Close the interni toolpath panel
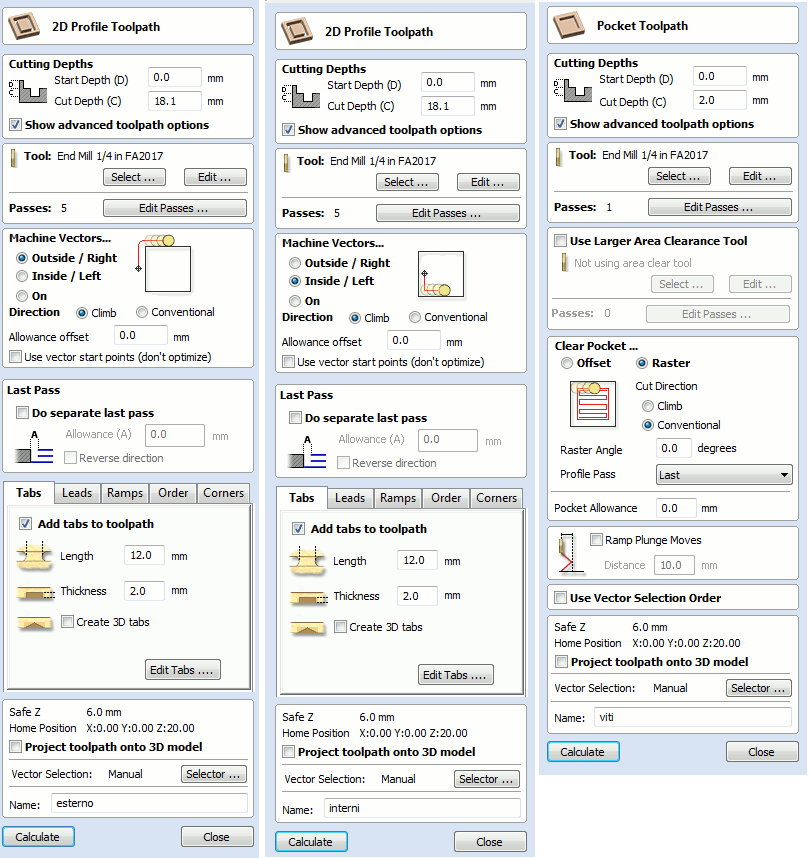Viewport: 810px width, 858px height. pyautogui.click(x=489, y=842)
